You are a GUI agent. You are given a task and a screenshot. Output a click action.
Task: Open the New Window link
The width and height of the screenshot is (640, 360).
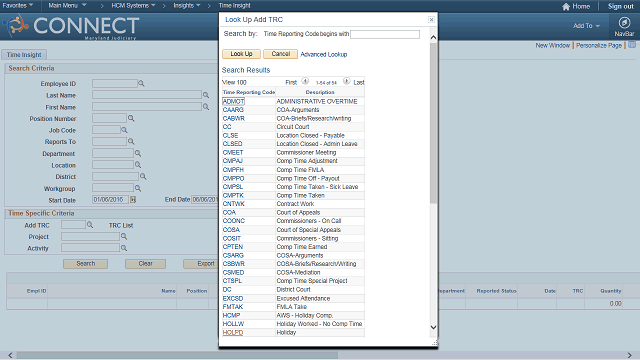tap(552, 45)
